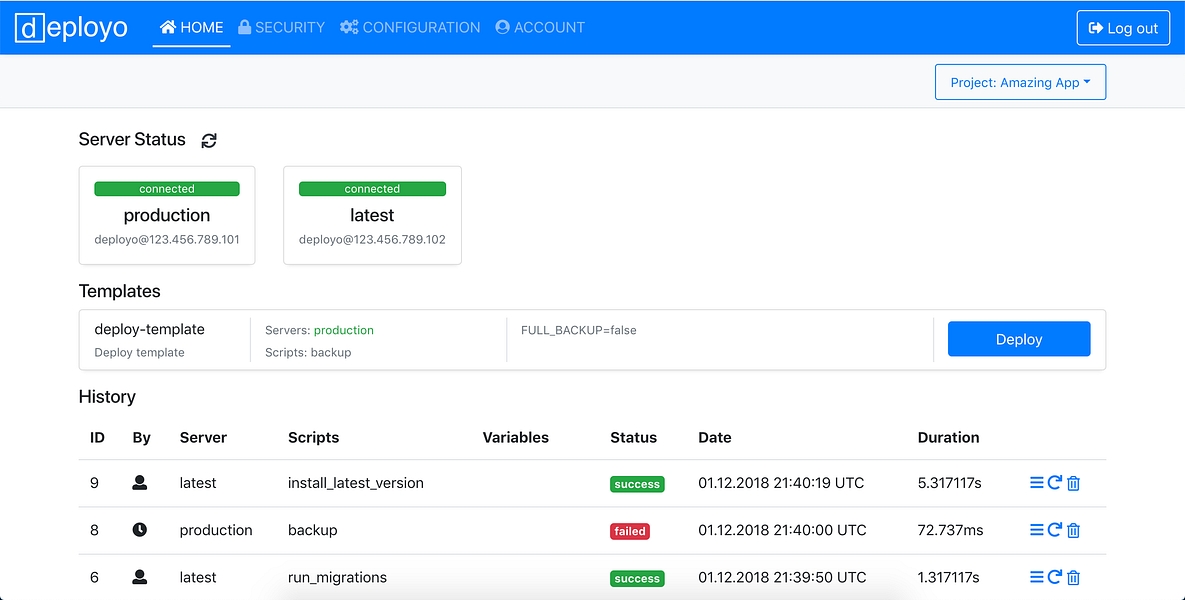Image resolution: width=1185 pixels, height=600 pixels.
Task: Click the Scripts column header
Action: click(314, 438)
